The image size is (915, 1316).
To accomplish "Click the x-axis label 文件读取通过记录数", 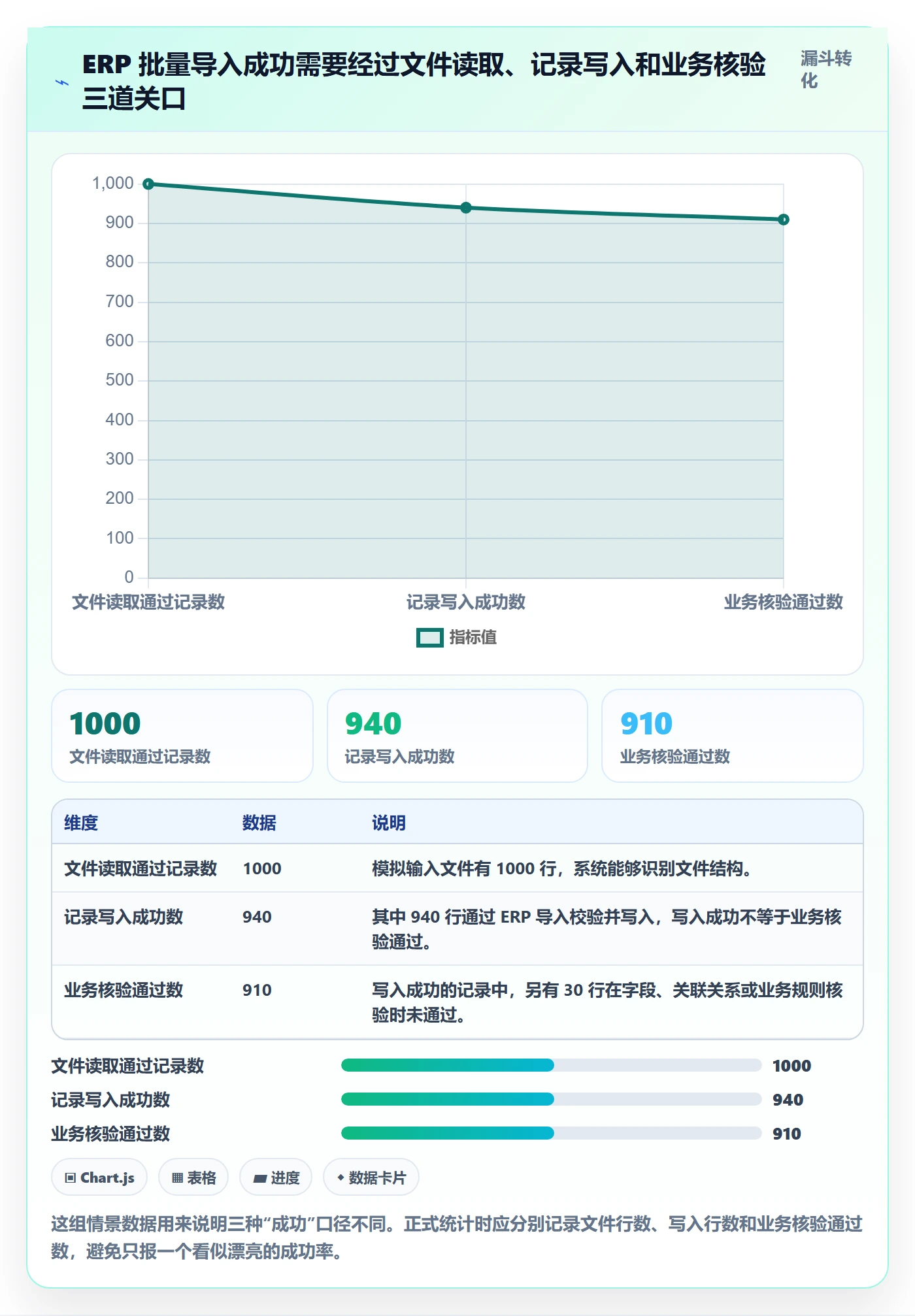I will [x=148, y=602].
